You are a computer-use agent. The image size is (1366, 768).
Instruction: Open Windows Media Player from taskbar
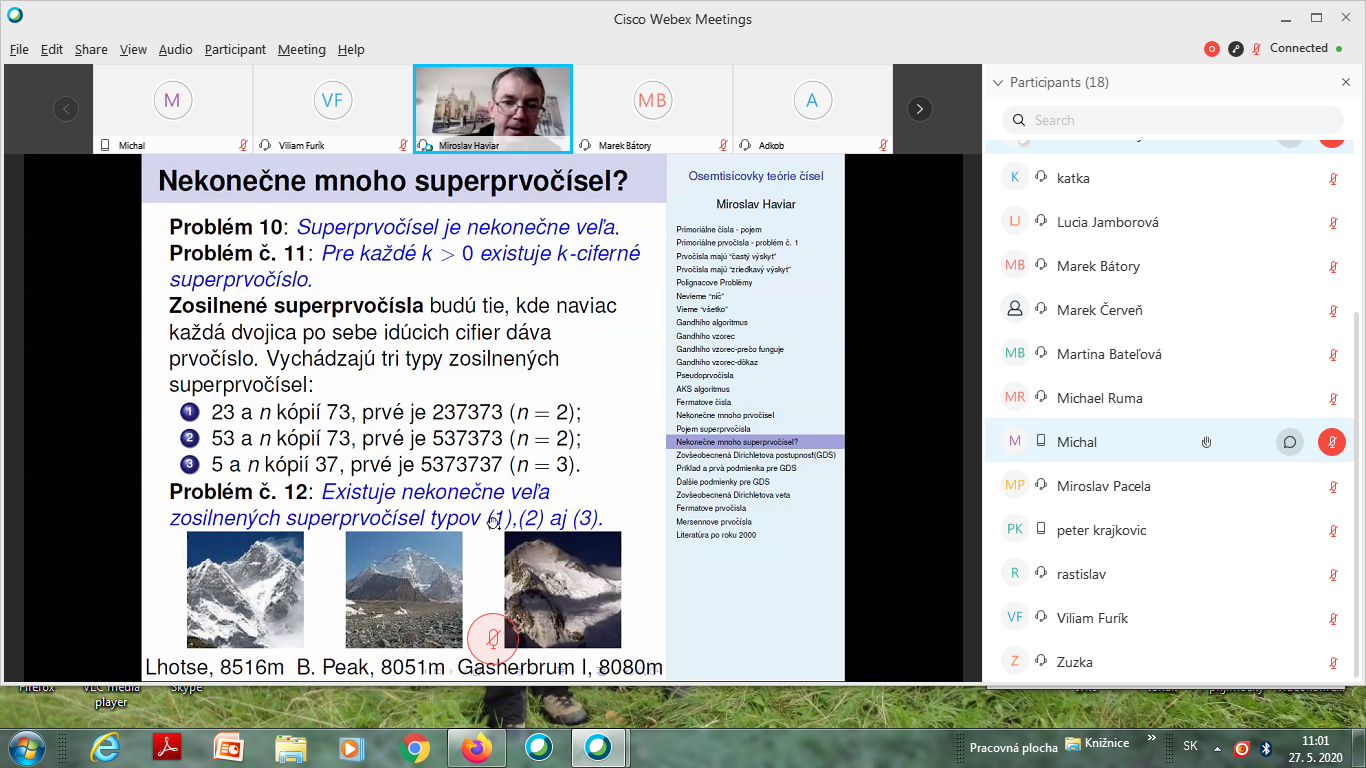click(351, 747)
